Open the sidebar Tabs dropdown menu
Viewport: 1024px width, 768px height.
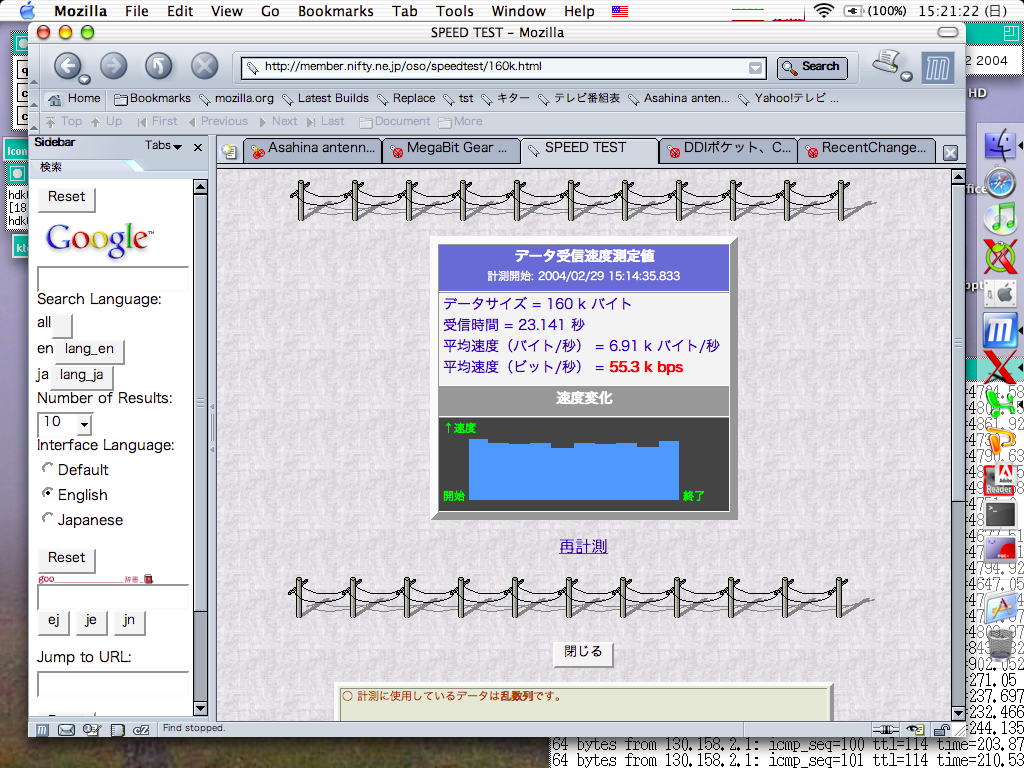click(163, 146)
